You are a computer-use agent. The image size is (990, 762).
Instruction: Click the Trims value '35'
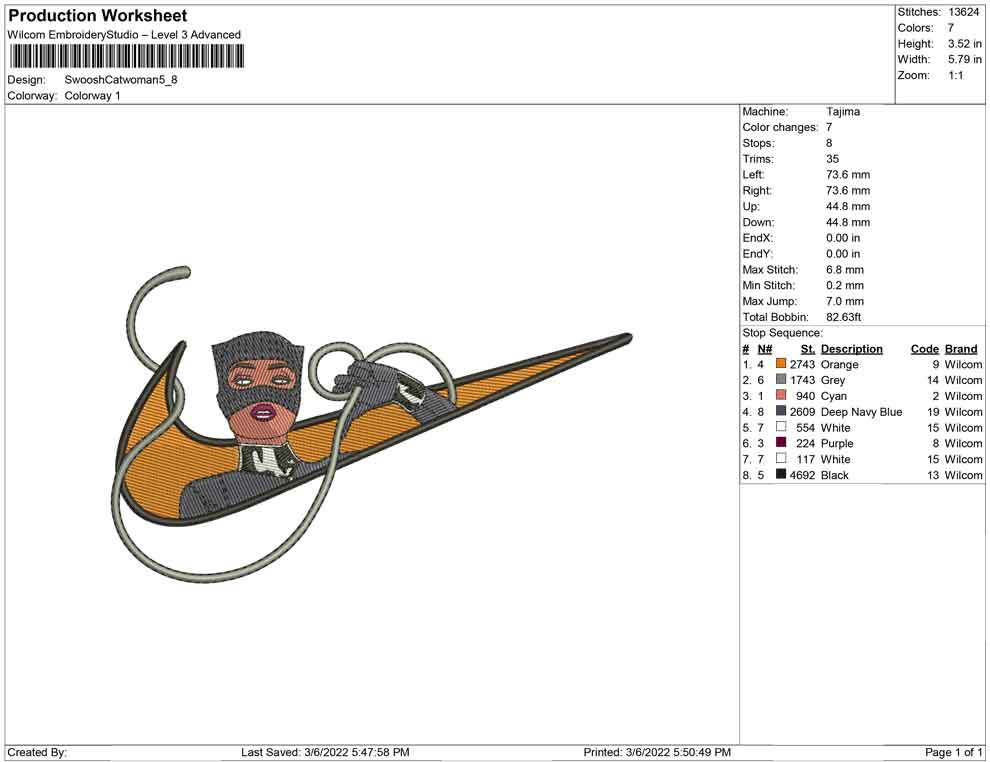832,159
